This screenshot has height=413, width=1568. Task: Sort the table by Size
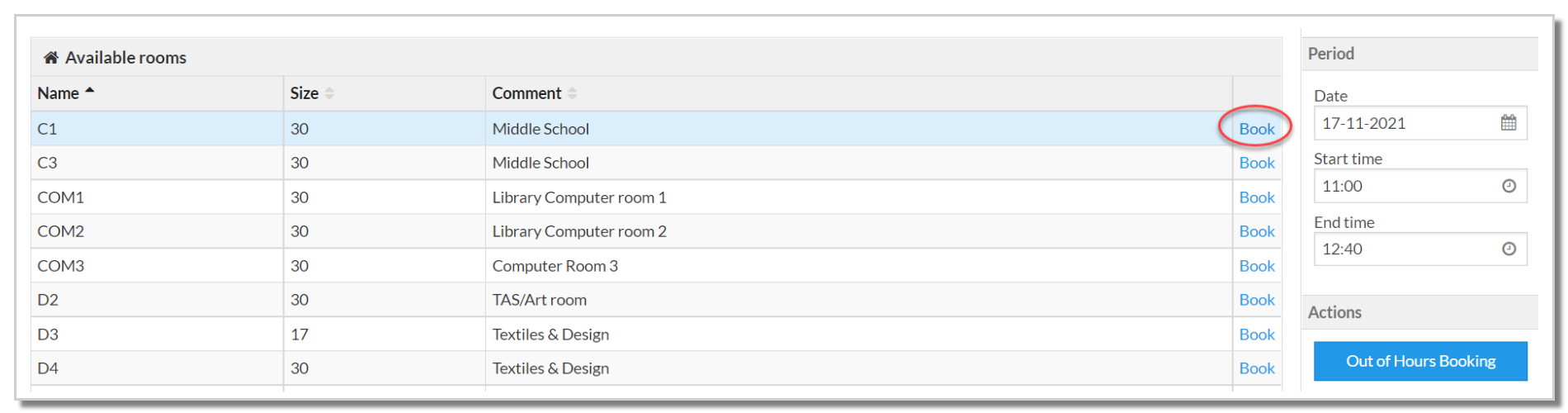pyautogui.click(x=329, y=93)
